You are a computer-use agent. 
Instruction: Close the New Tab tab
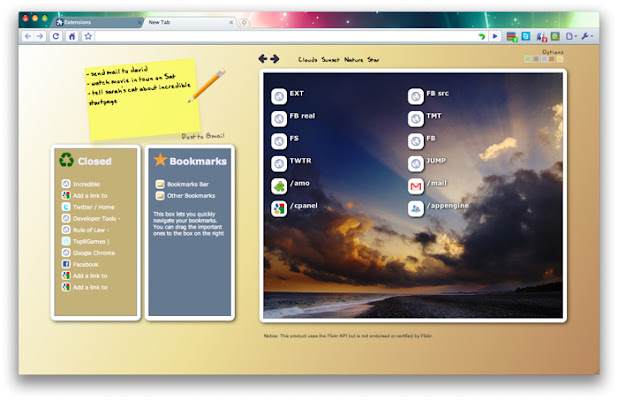coord(231,22)
